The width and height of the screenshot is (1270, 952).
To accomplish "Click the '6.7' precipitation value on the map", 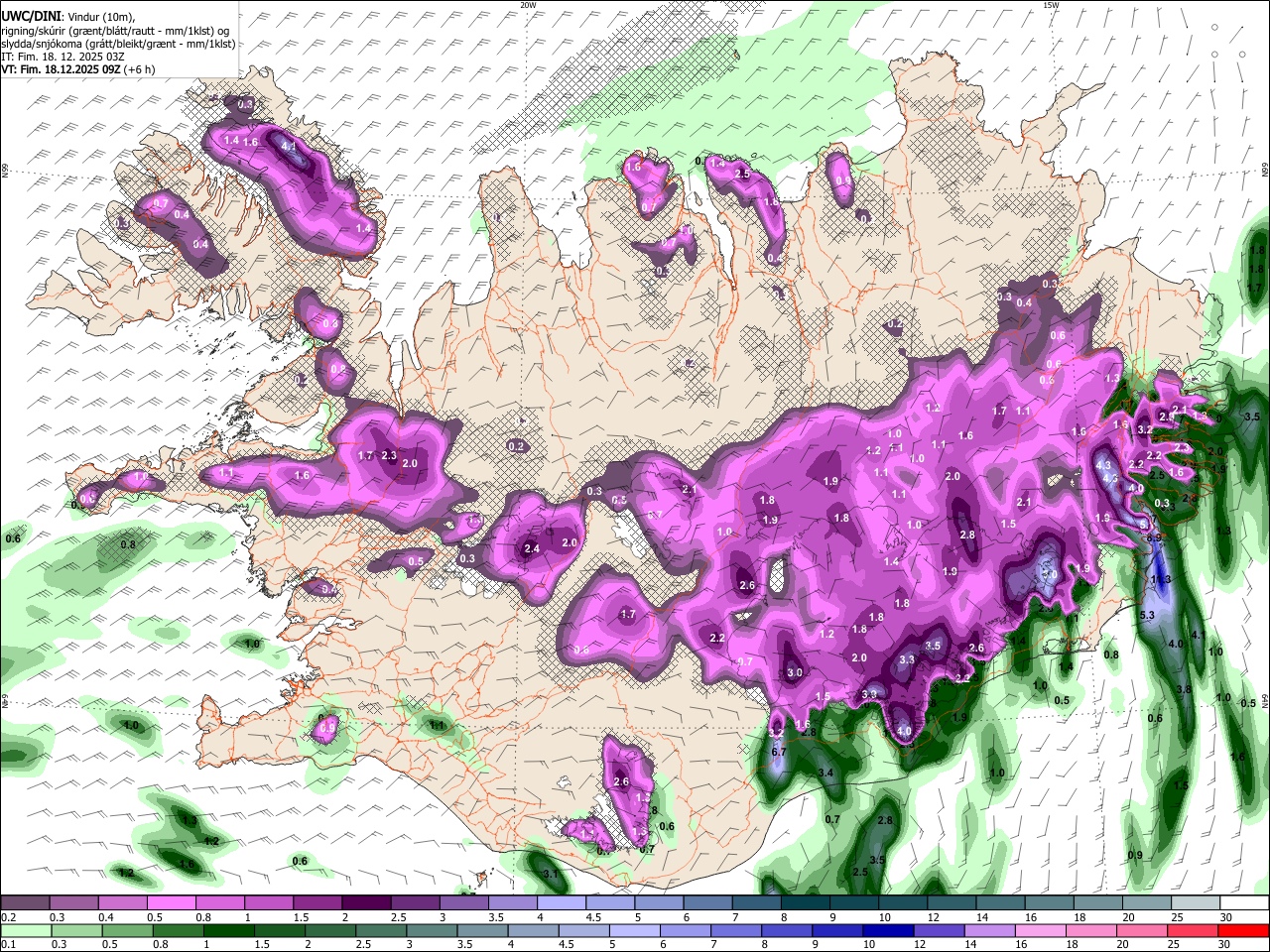I will click(779, 752).
